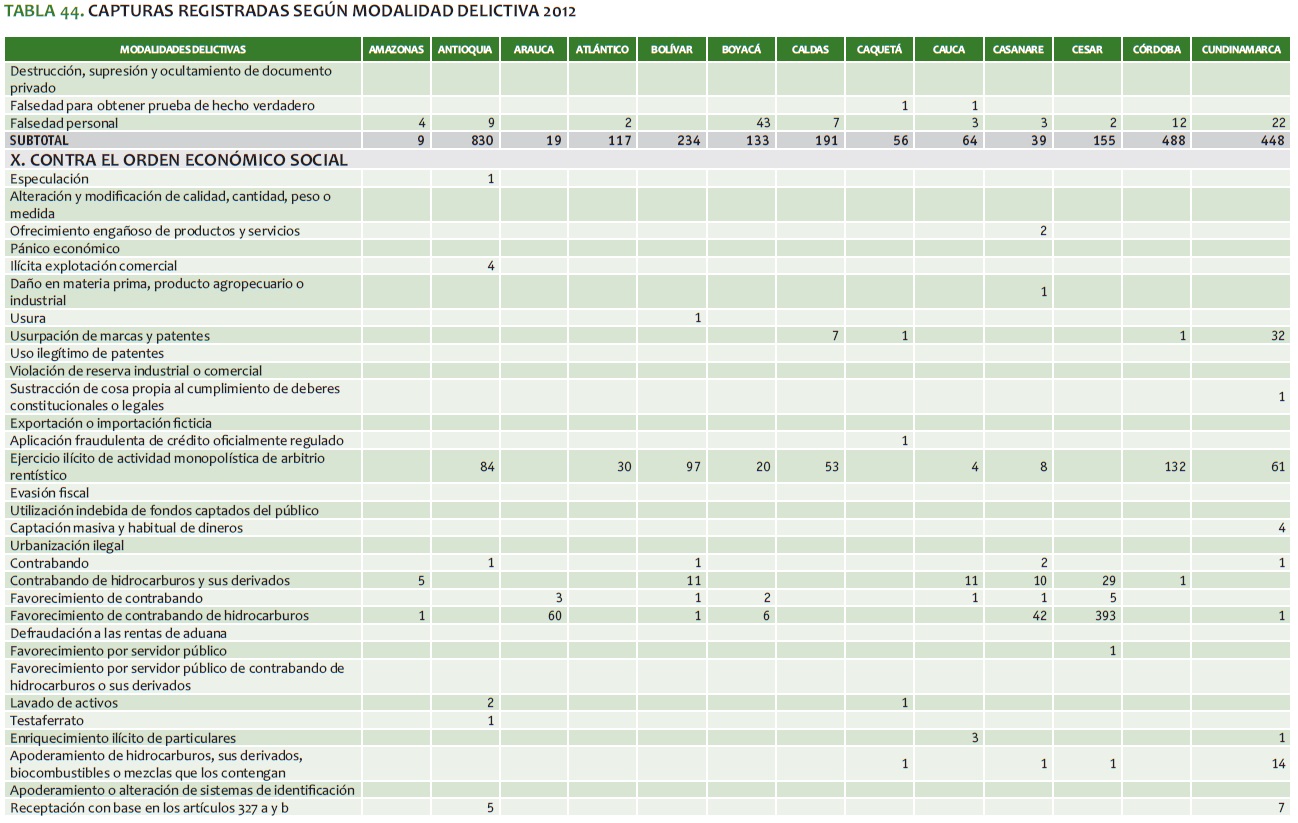Click the 'Usurpación de marcas y patentes' row
1298x823 pixels.
pyautogui.click(x=110, y=336)
